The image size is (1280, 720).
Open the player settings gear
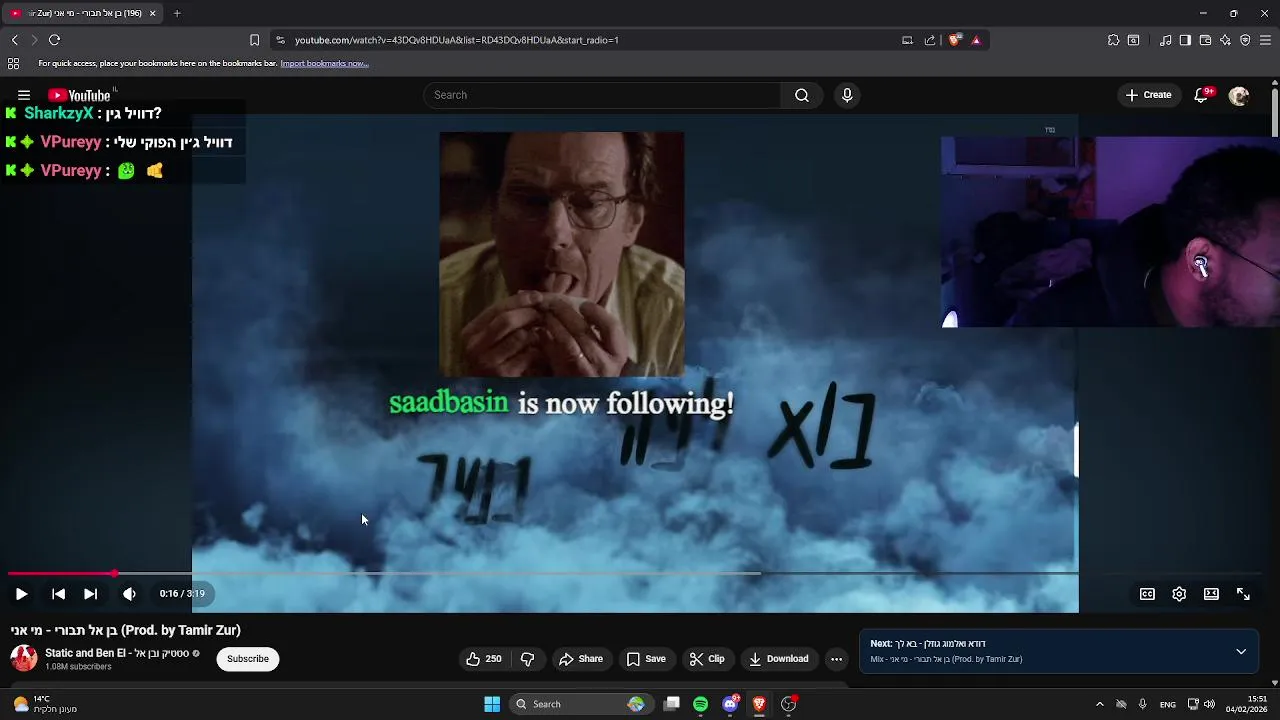pyautogui.click(x=1179, y=594)
